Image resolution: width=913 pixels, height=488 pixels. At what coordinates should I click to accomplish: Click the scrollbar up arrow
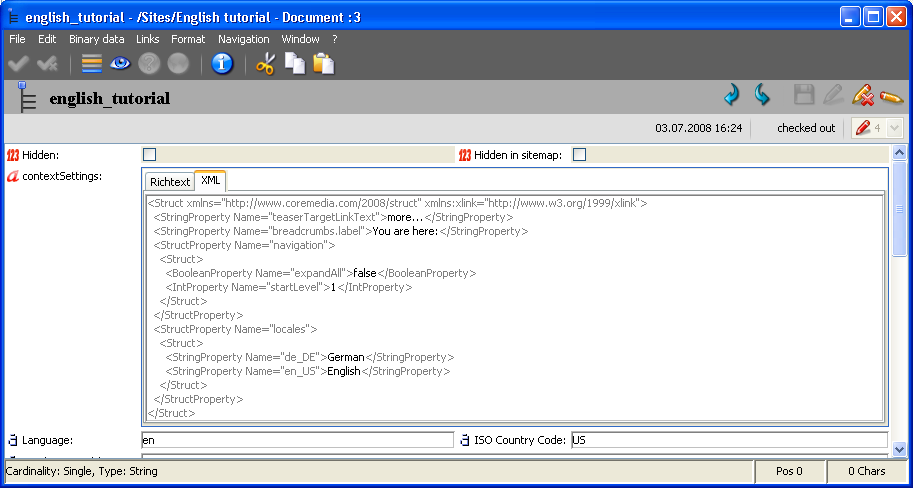click(x=899, y=153)
